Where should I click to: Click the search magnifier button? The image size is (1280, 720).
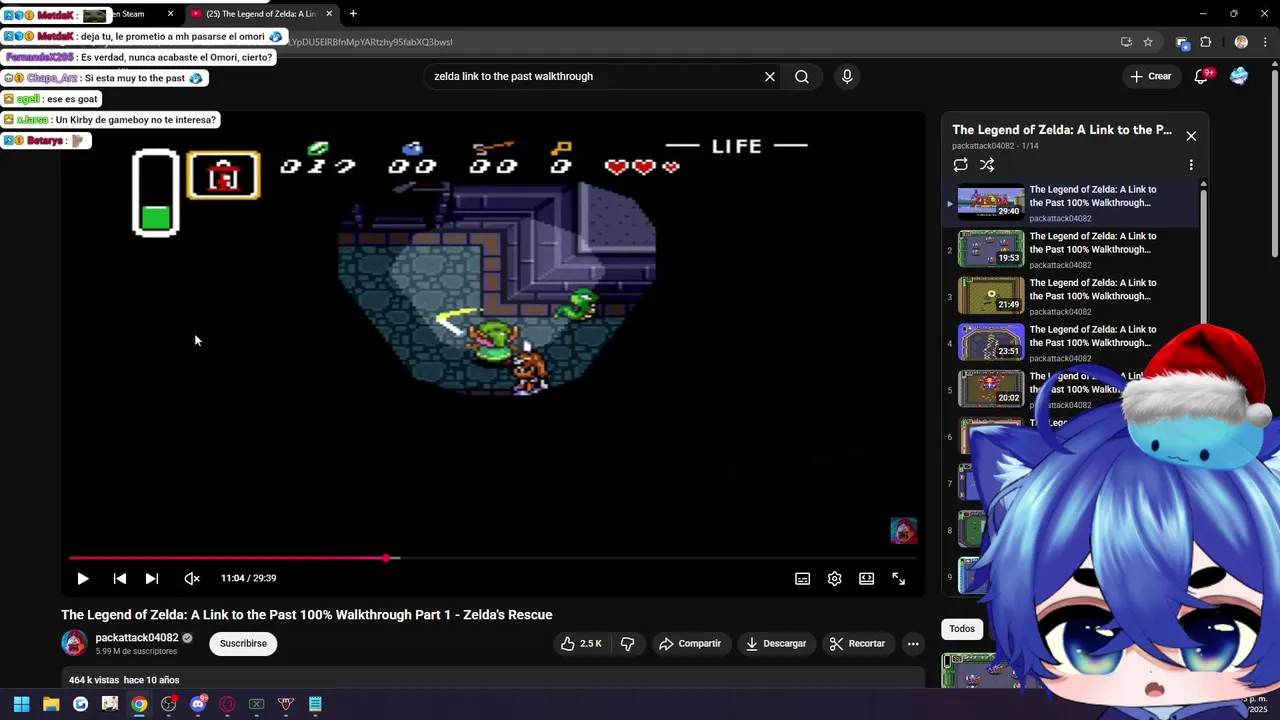coord(802,76)
